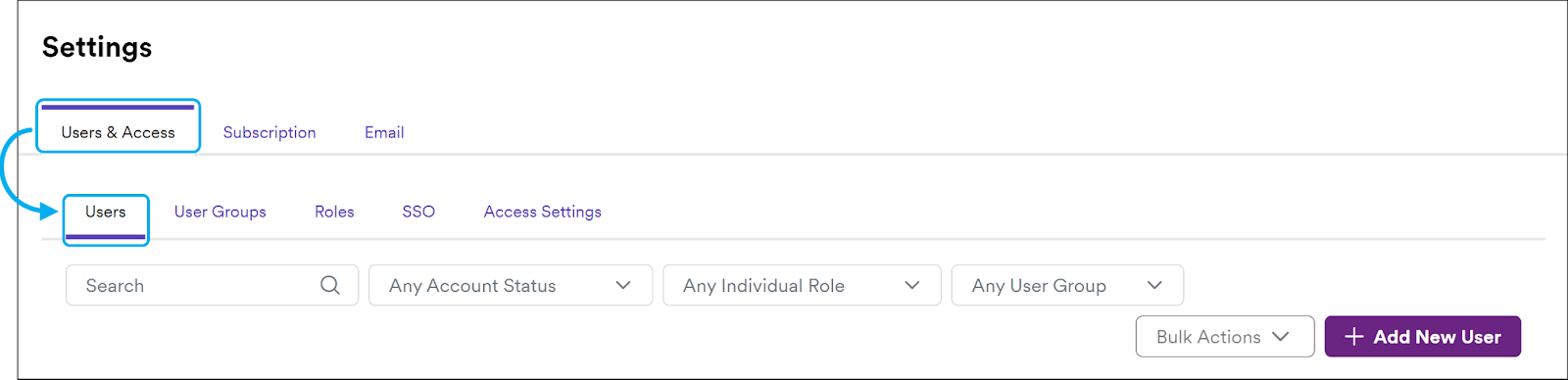Go to the Email settings tab
The height and width of the screenshot is (380, 1568).
point(384,132)
